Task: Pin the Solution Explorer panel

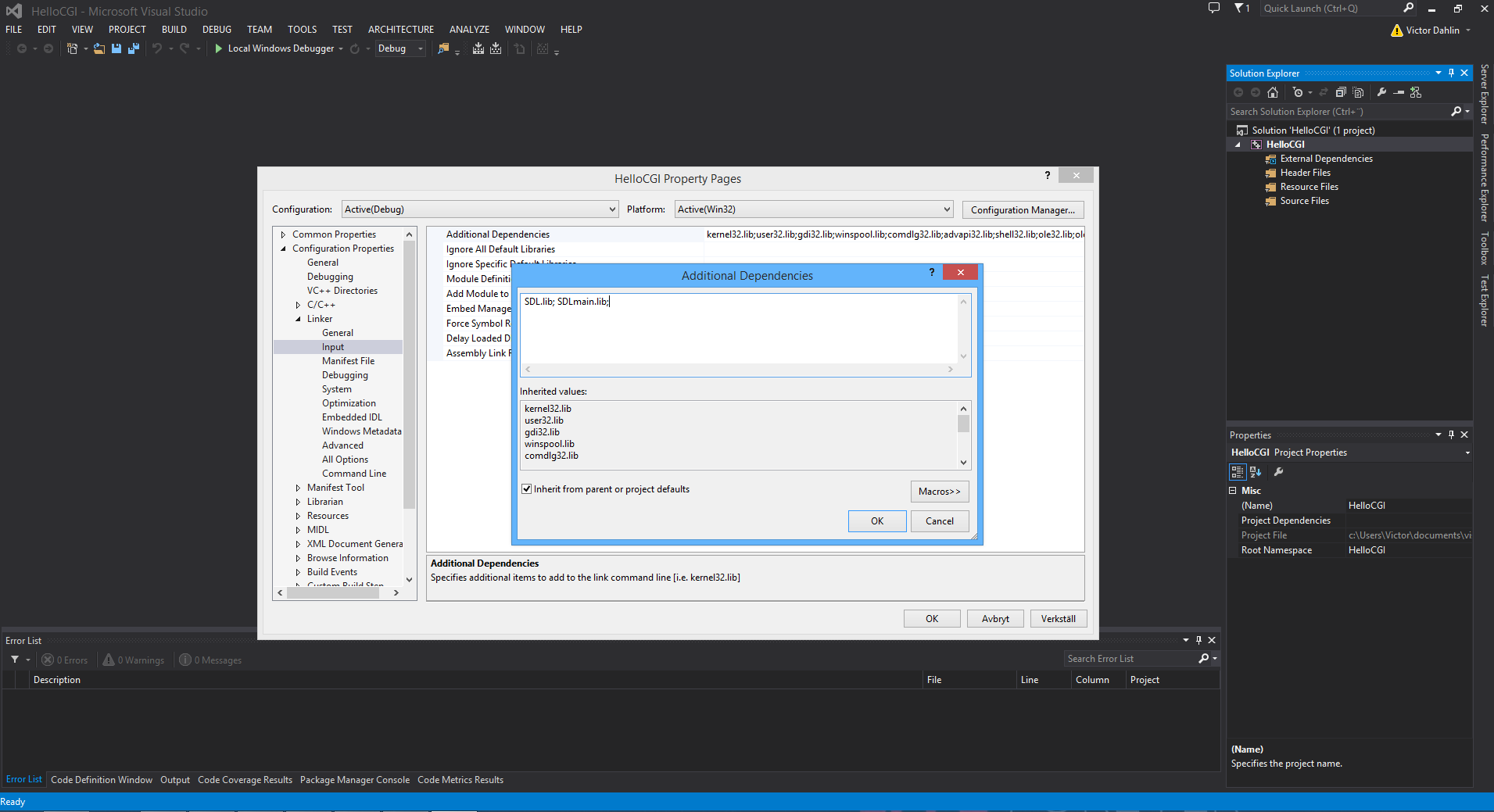Action: (1451, 73)
